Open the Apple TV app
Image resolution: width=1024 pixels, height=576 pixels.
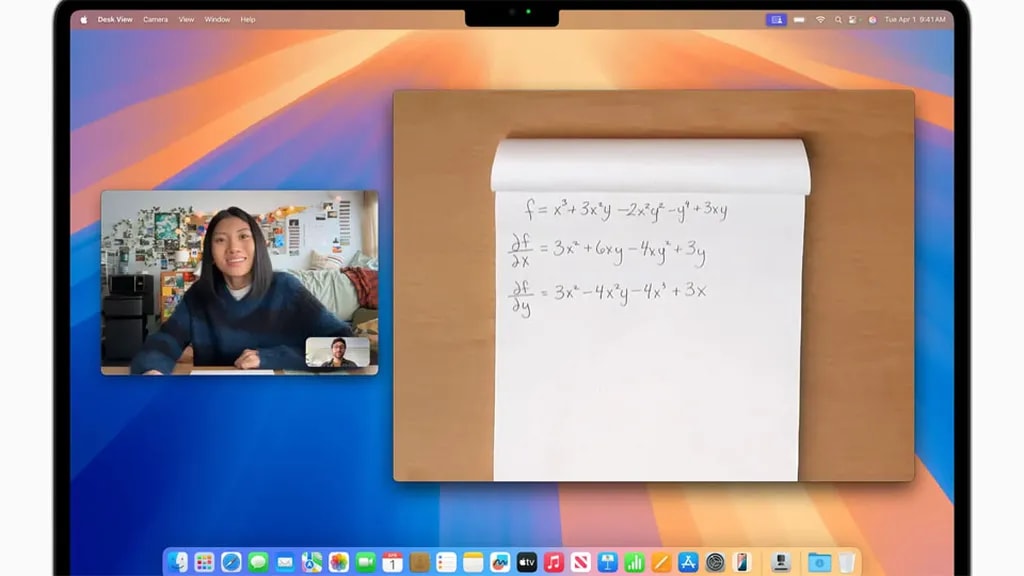pyautogui.click(x=526, y=564)
